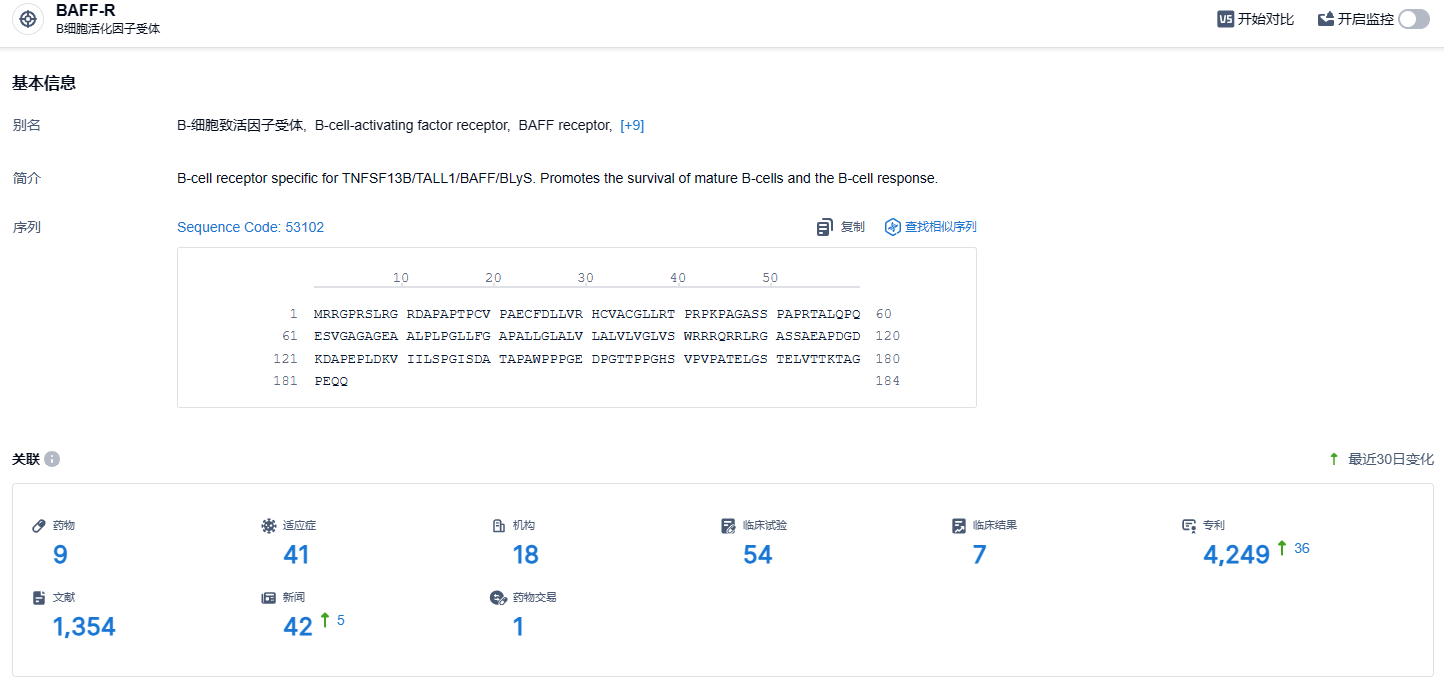Open the 7 clinical results count
1444x682 pixels.
(x=979, y=555)
